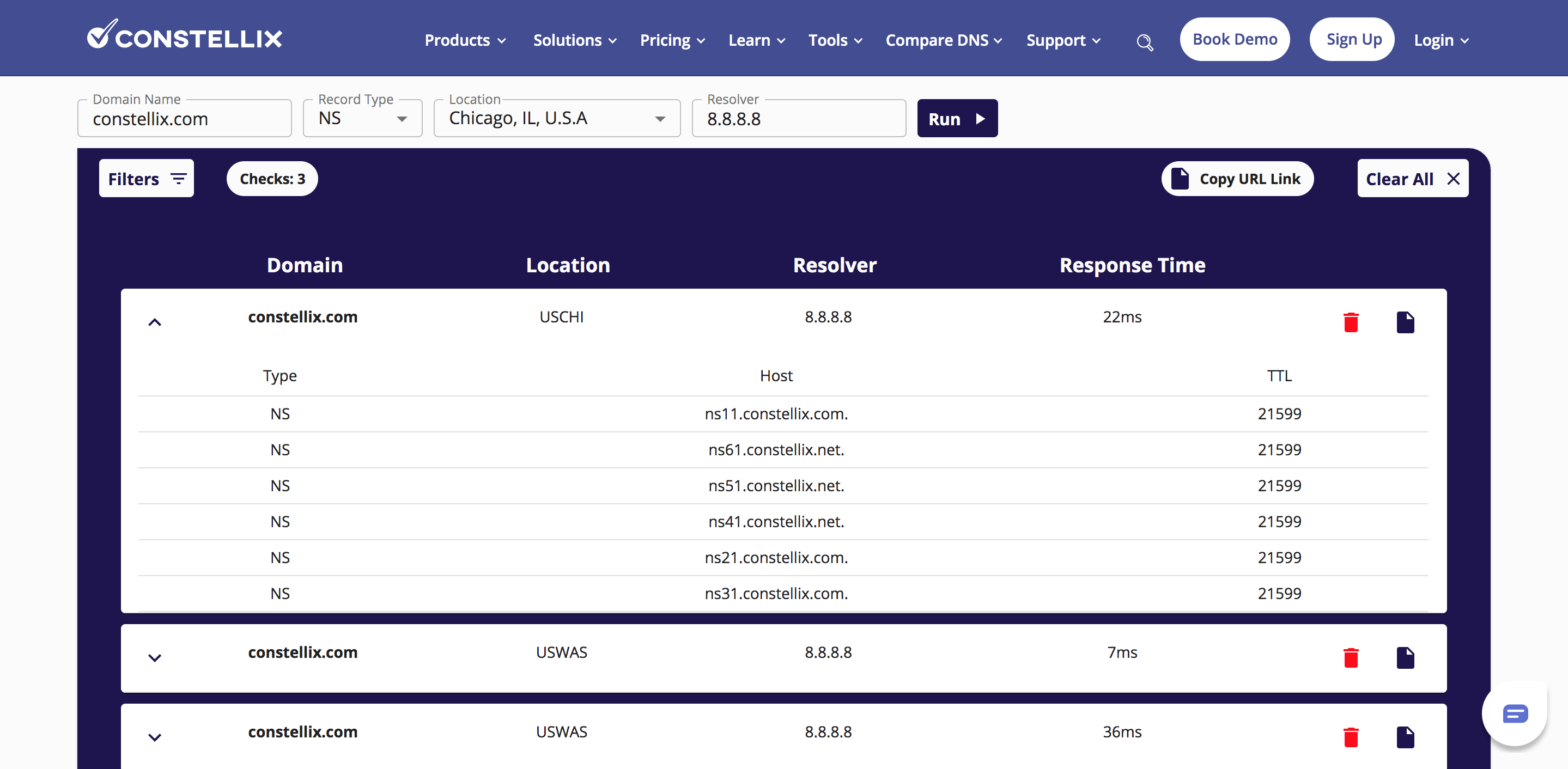Delete the USWAS 36ms result row
The height and width of the screenshot is (769, 1568).
point(1351,737)
